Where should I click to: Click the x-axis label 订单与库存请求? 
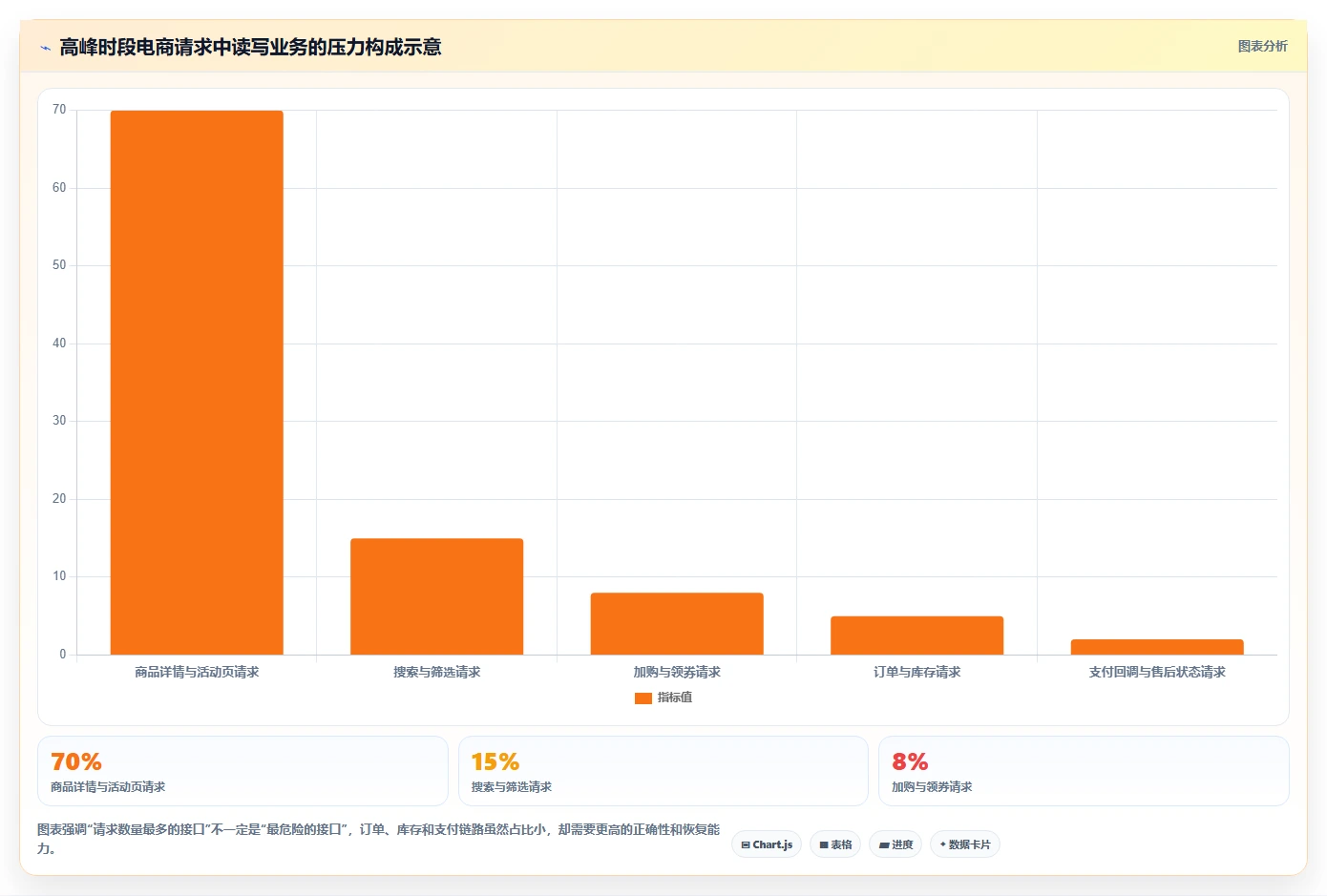click(916, 673)
